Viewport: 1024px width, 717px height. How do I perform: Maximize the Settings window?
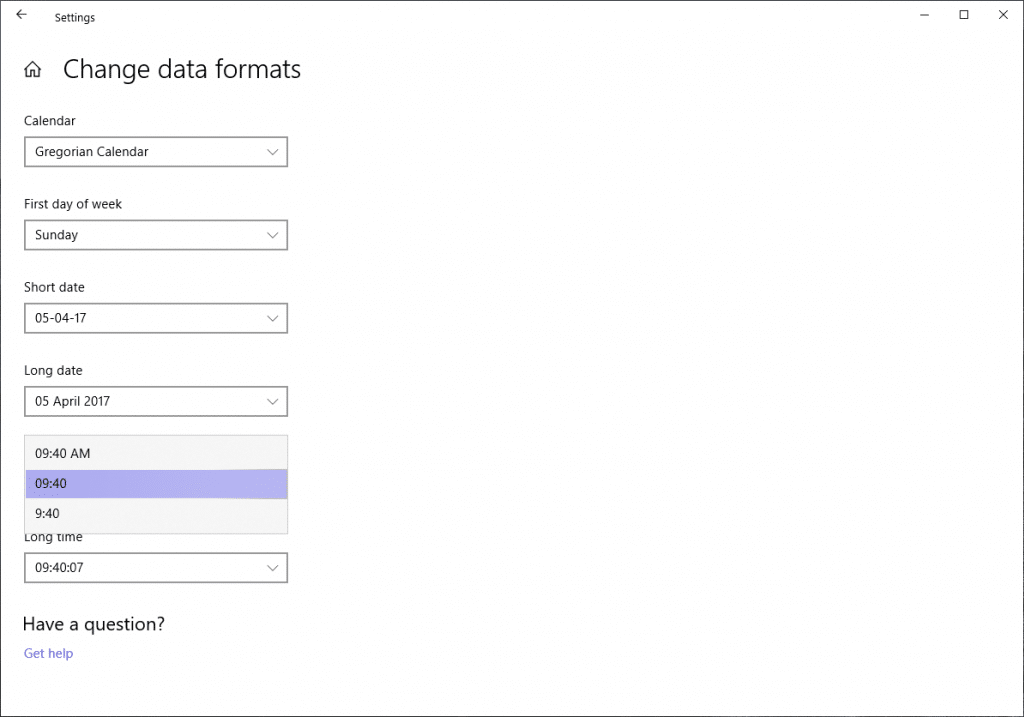pyautogui.click(x=963, y=15)
